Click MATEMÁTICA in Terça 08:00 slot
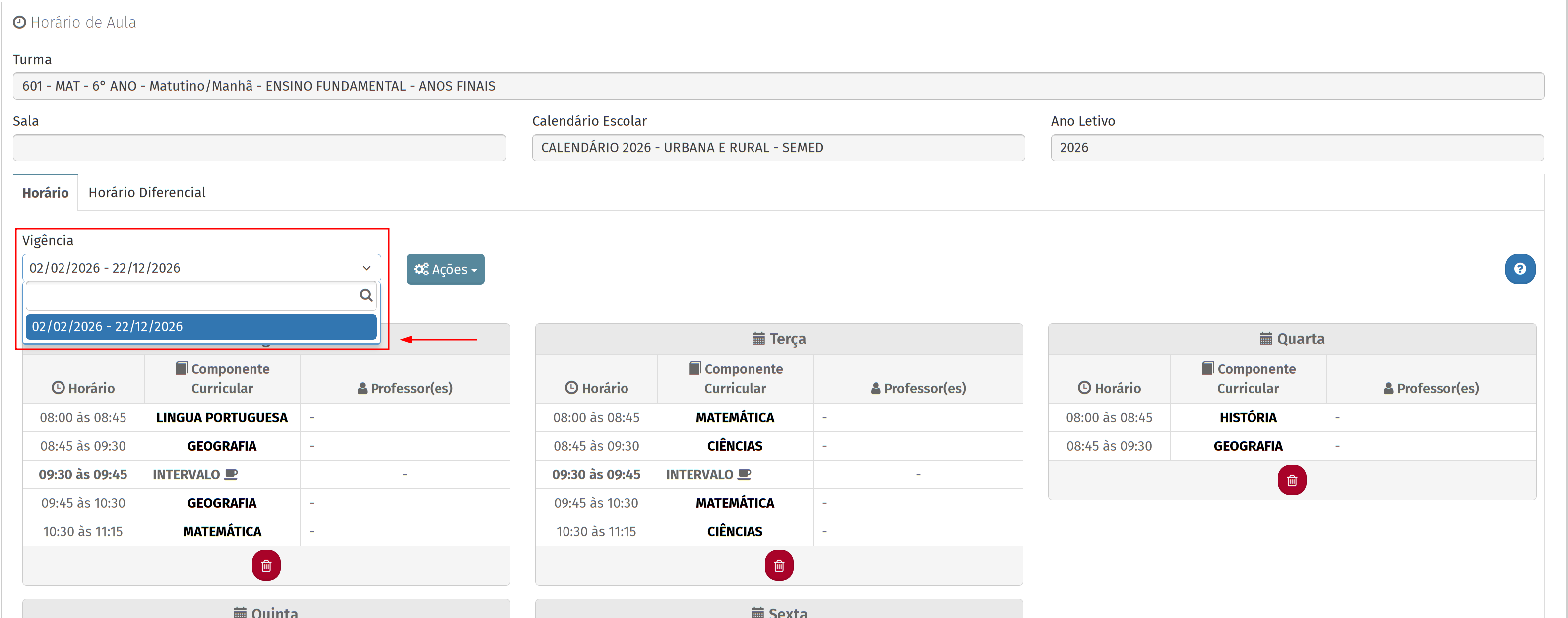The image size is (1568, 618). 734,417
